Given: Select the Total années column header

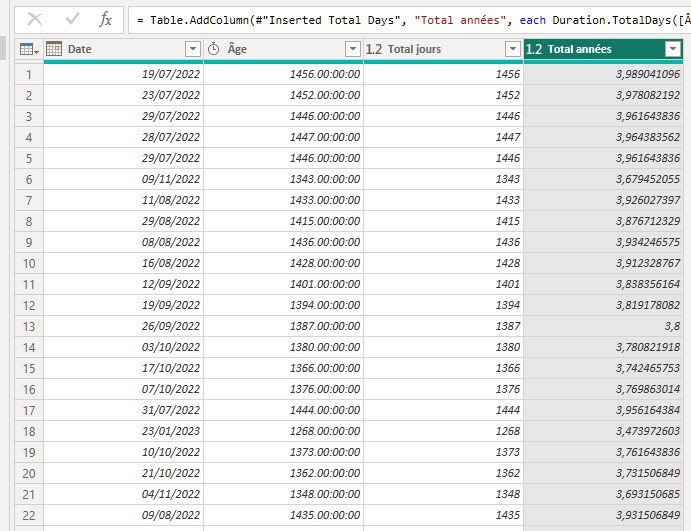Looking at the screenshot, I should pyautogui.click(x=603, y=49).
